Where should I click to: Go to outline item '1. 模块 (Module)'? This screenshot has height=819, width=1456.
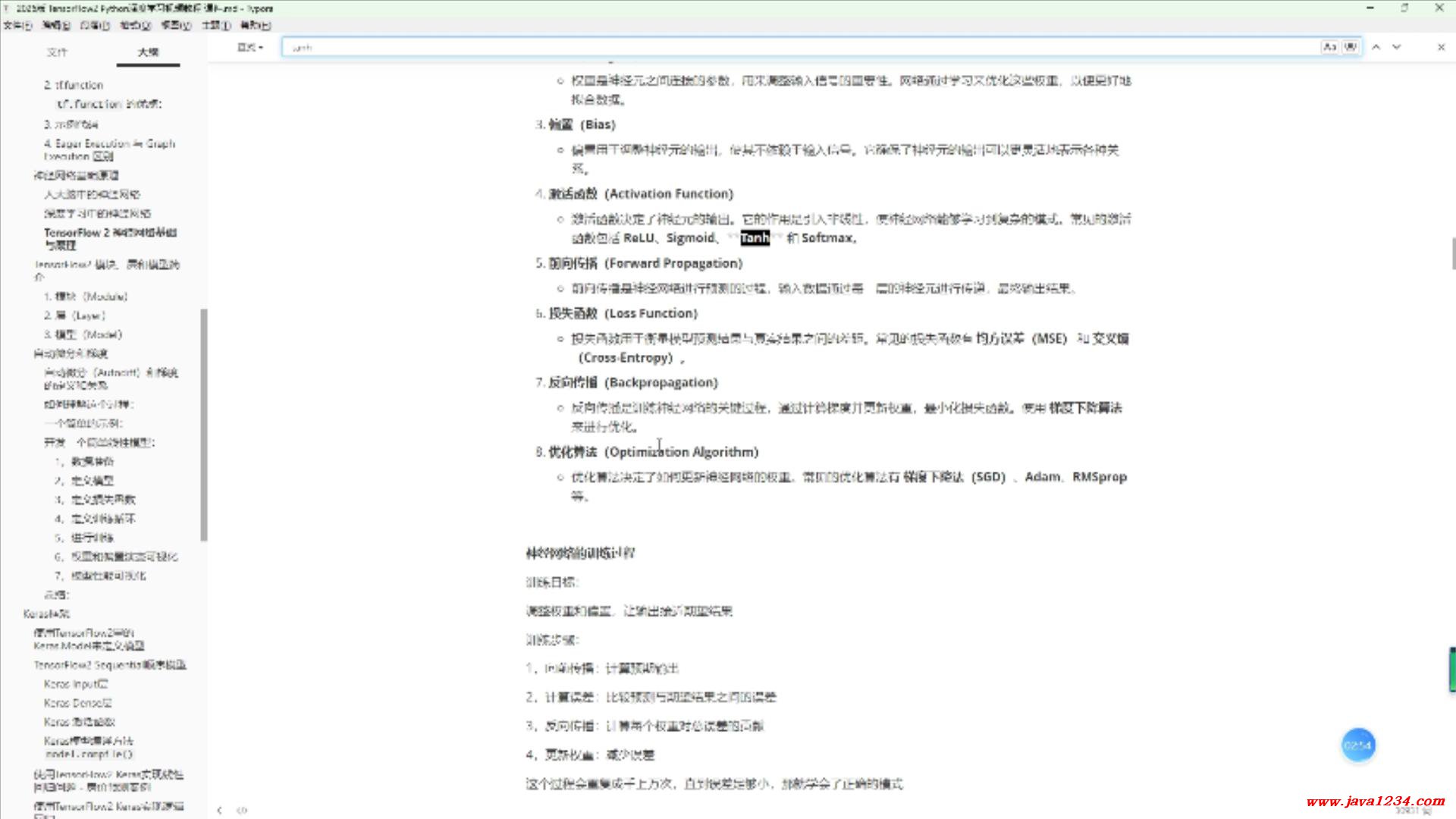coord(86,297)
